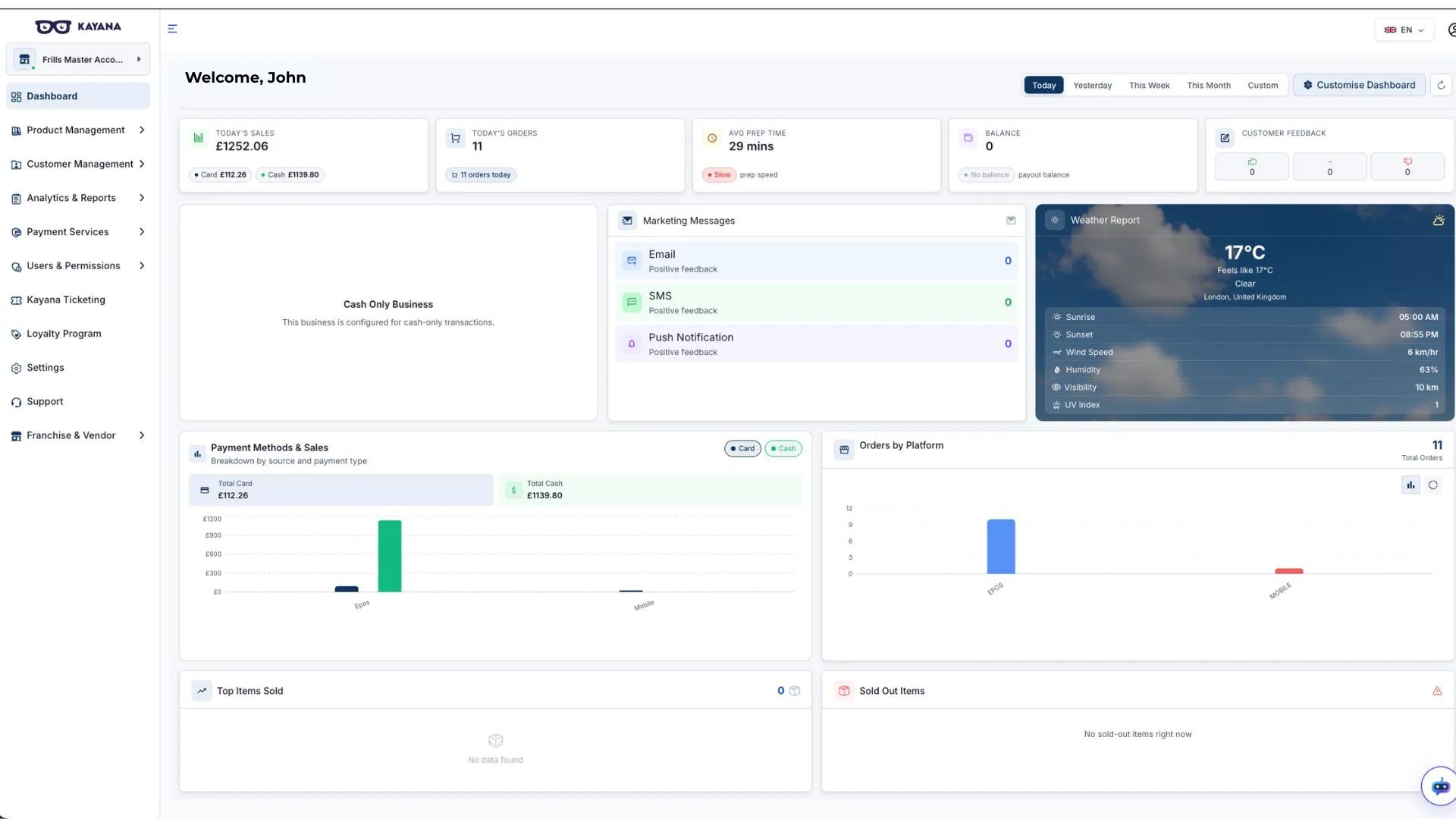
Task: Click the user profile icon top right
Action: click(1451, 30)
